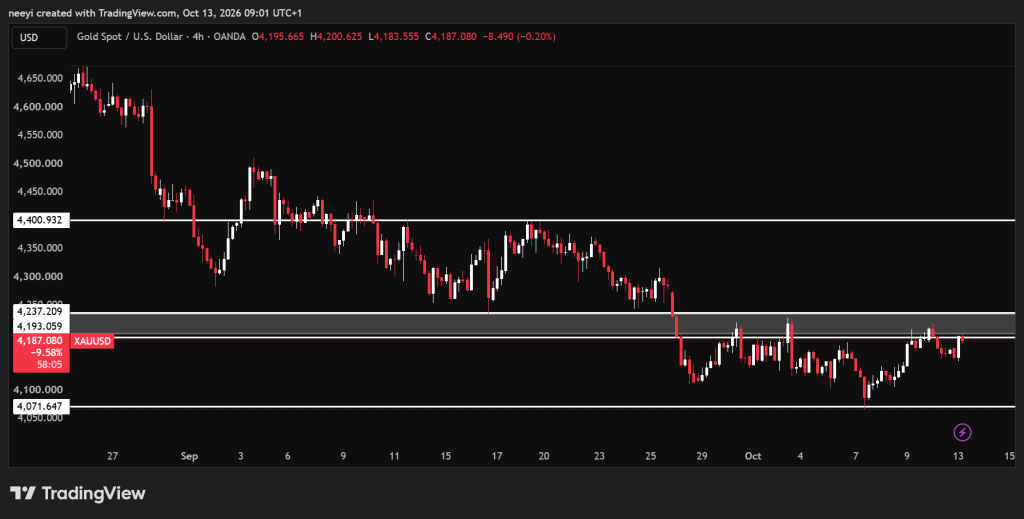Click the 4,100.000 price axis label
Viewport: 1024px width, 519px height.
(x=38, y=390)
